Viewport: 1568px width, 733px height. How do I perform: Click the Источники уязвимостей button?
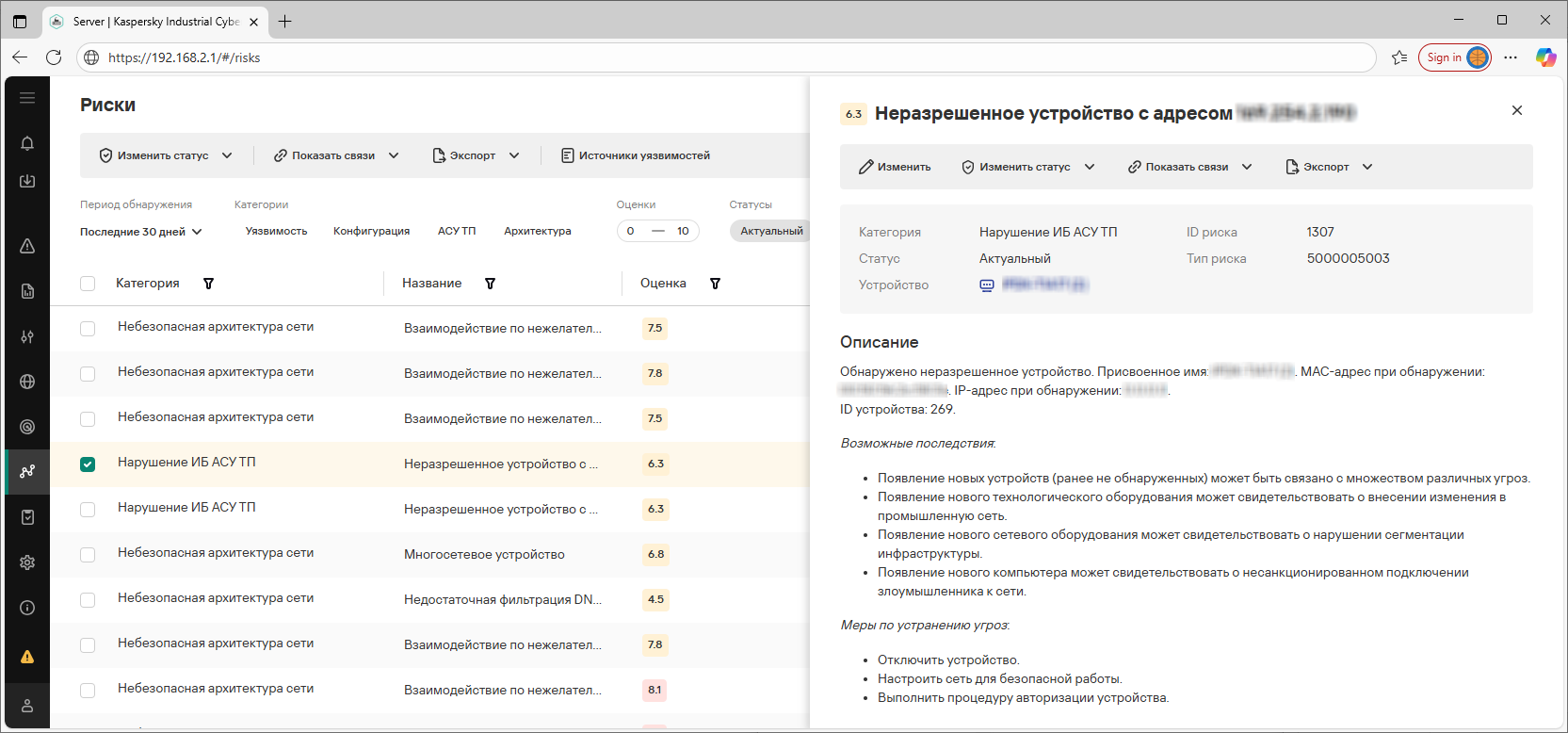(636, 155)
